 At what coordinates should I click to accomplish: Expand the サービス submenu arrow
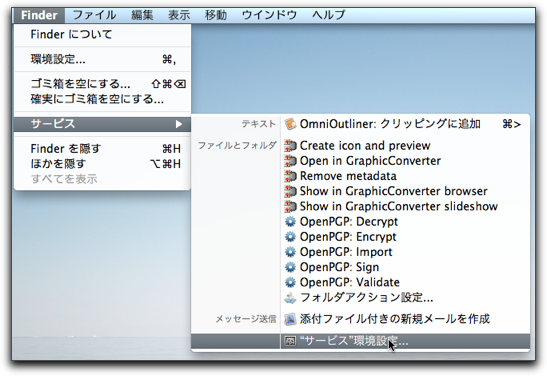coord(179,124)
